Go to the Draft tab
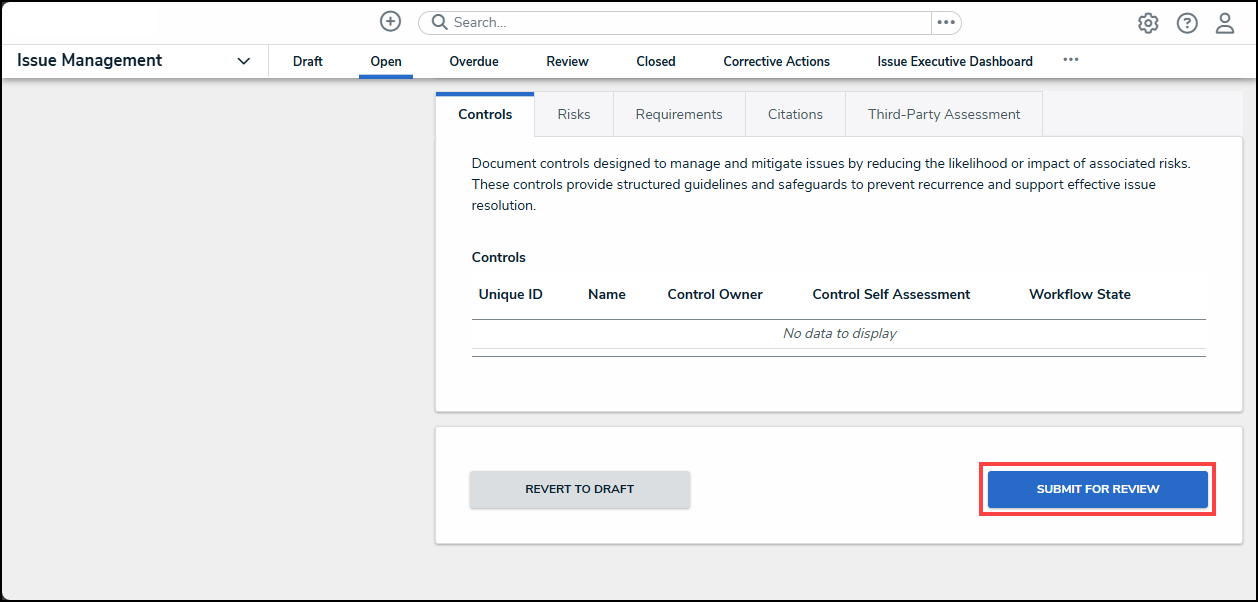This screenshot has height=602, width=1258. pyautogui.click(x=308, y=61)
